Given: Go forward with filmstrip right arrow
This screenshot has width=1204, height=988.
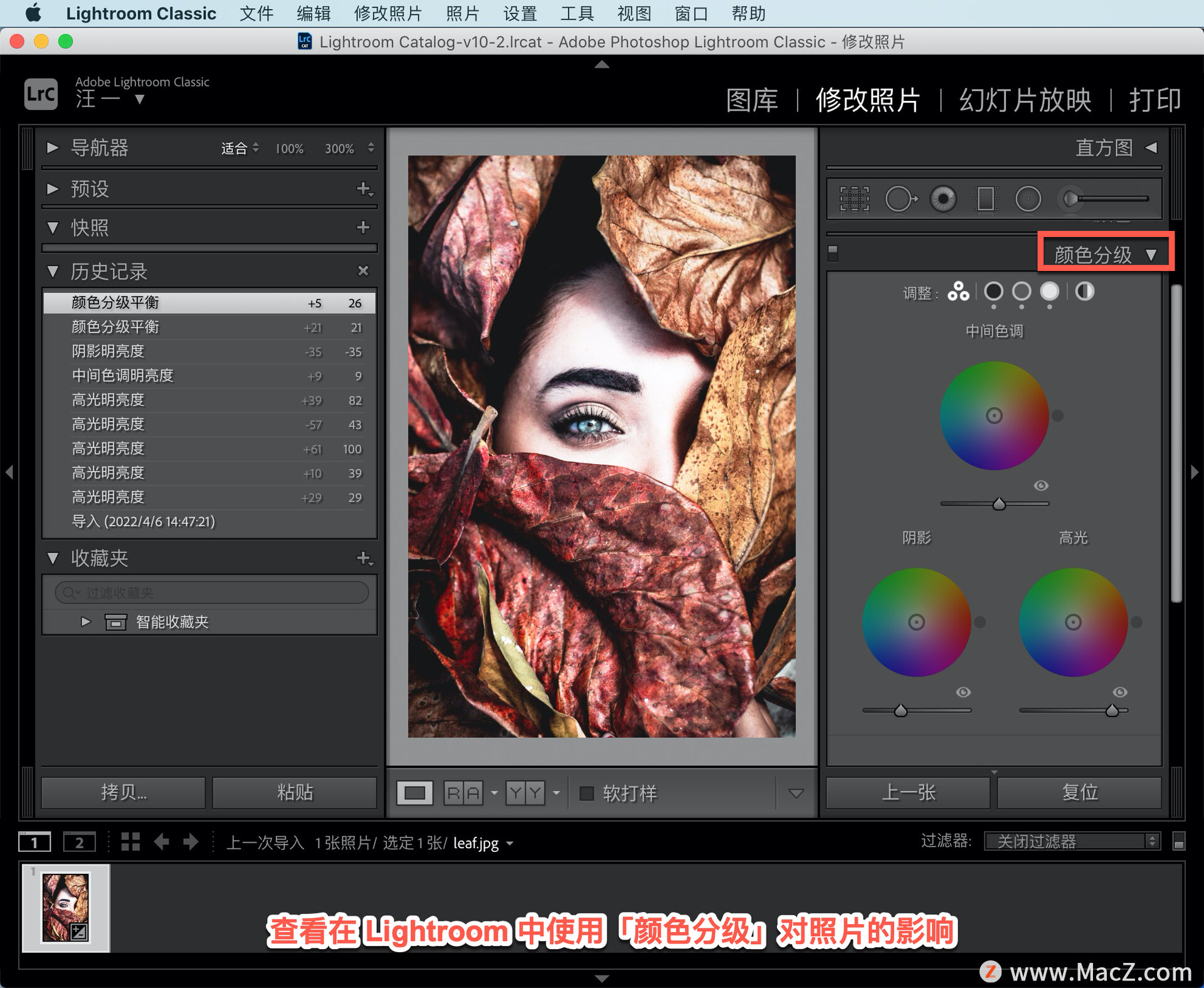Looking at the screenshot, I should click(191, 842).
